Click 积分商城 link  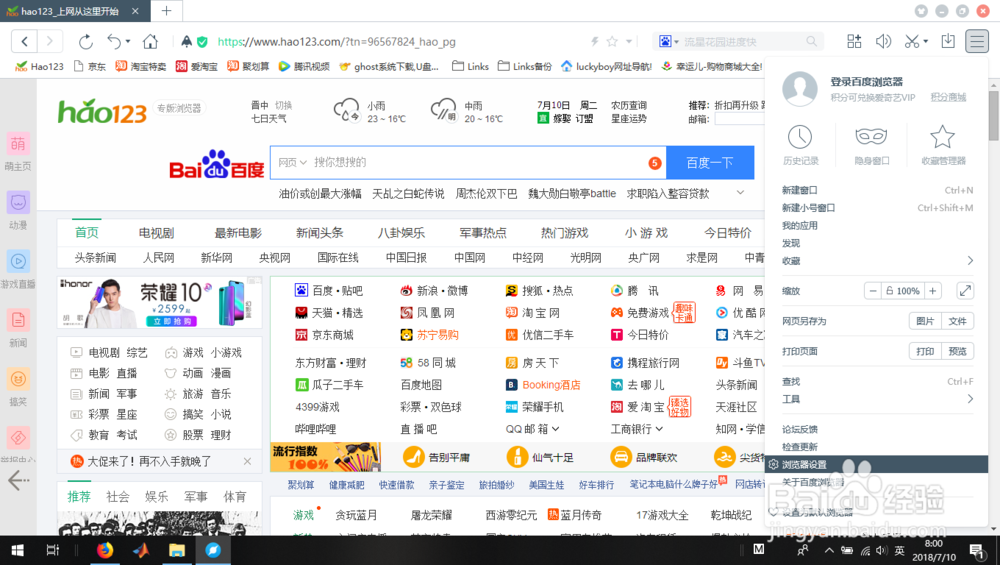tap(948, 98)
